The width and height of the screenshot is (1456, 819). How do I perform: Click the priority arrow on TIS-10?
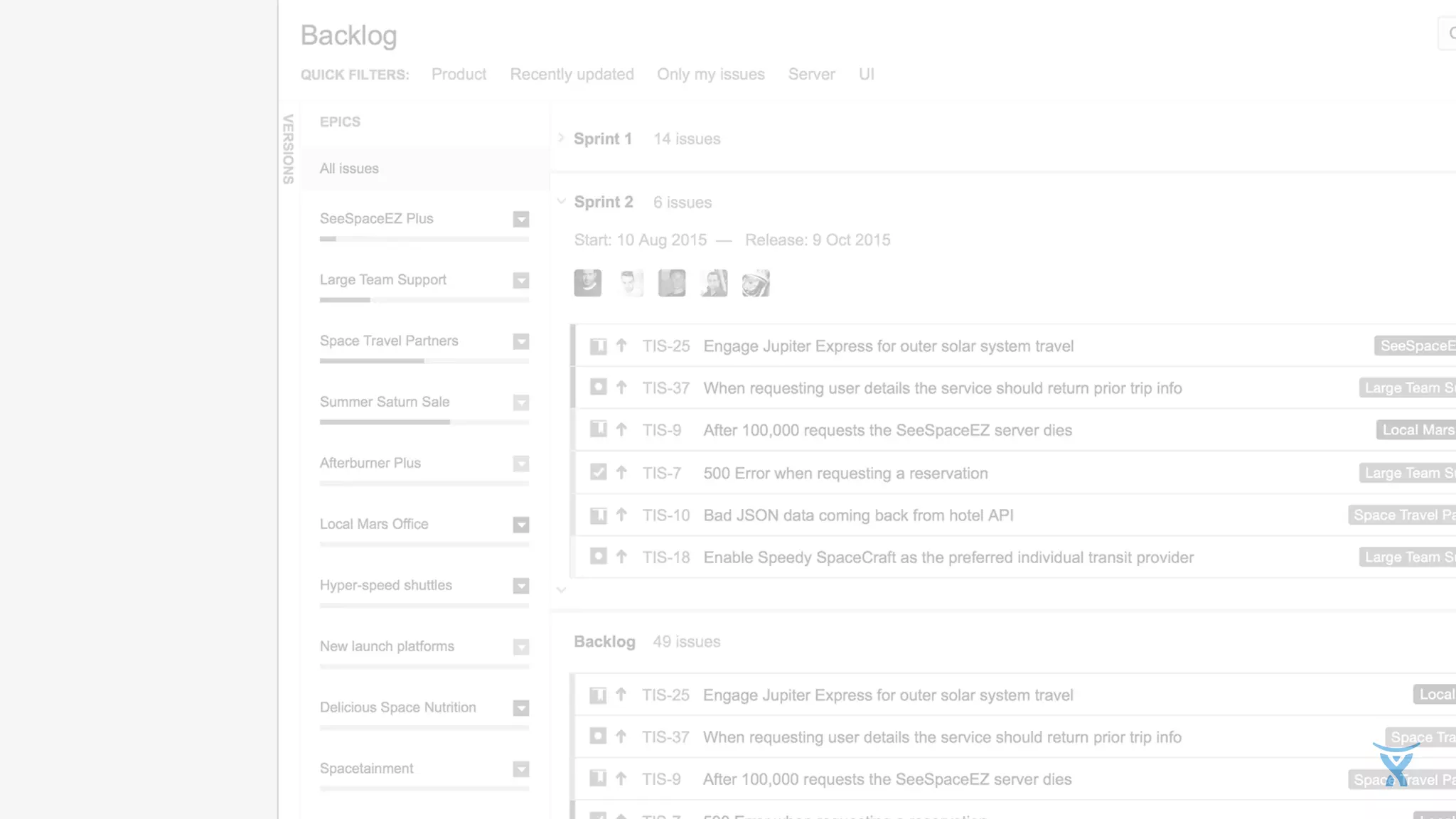[621, 515]
